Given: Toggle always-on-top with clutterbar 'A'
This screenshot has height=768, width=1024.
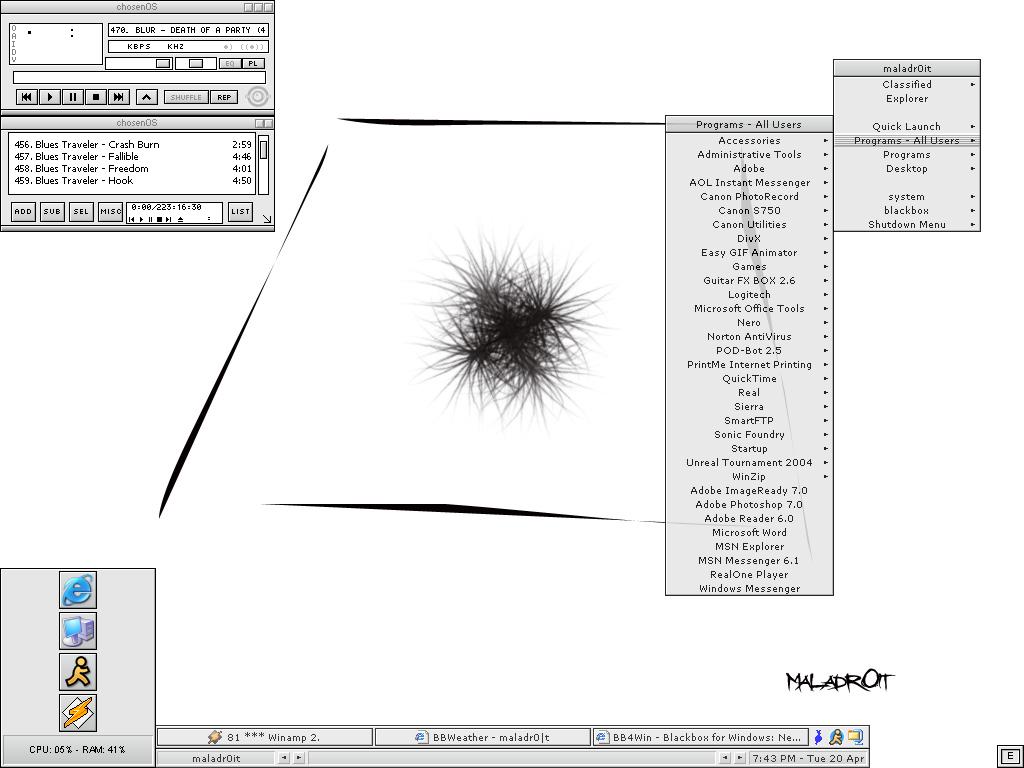Looking at the screenshot, I should (14, 36).
